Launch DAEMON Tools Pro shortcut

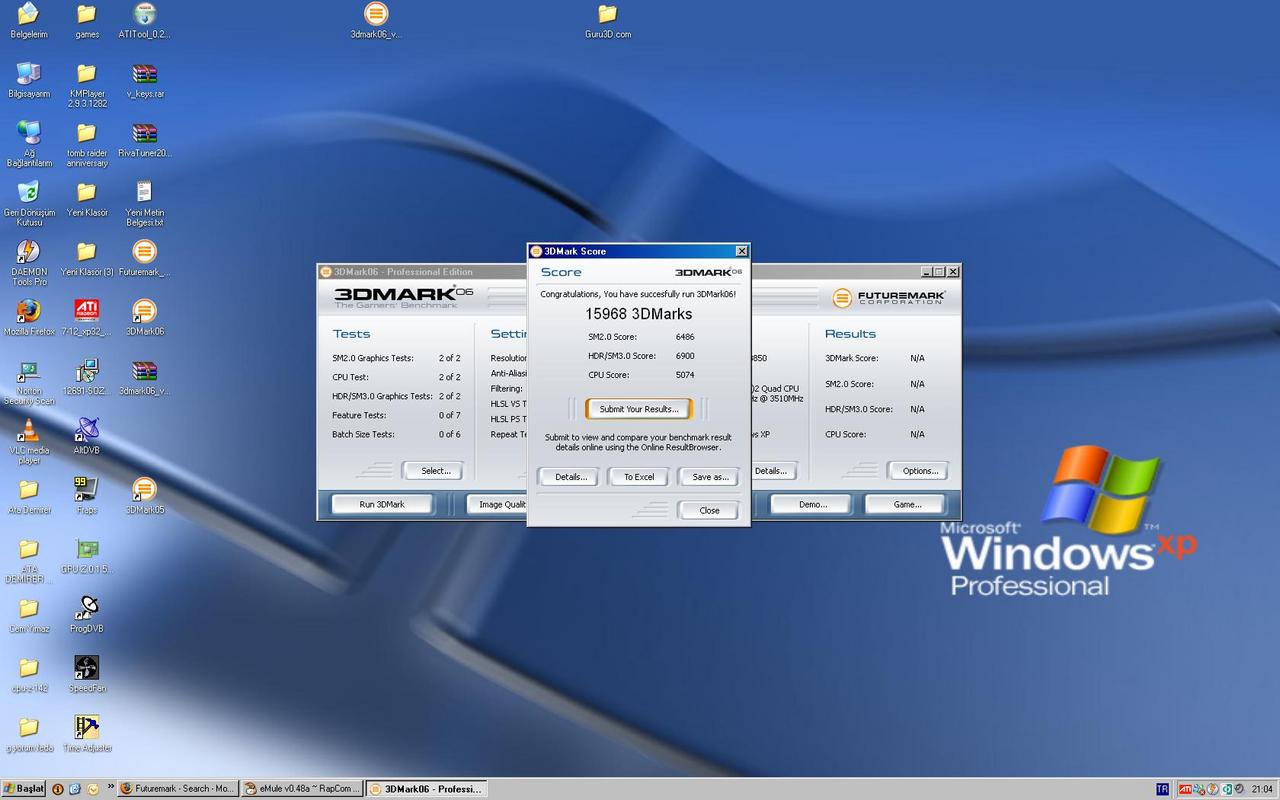point(29,262)
